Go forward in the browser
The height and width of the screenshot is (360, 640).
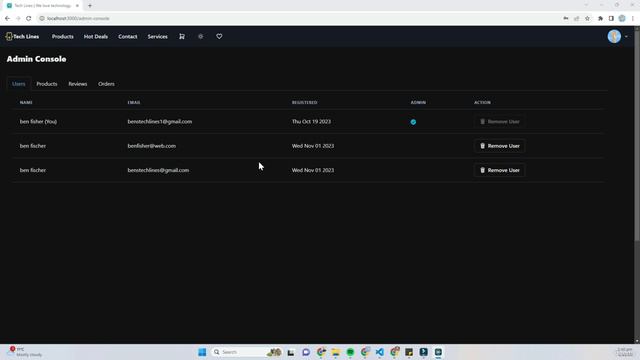click(18, 18)
